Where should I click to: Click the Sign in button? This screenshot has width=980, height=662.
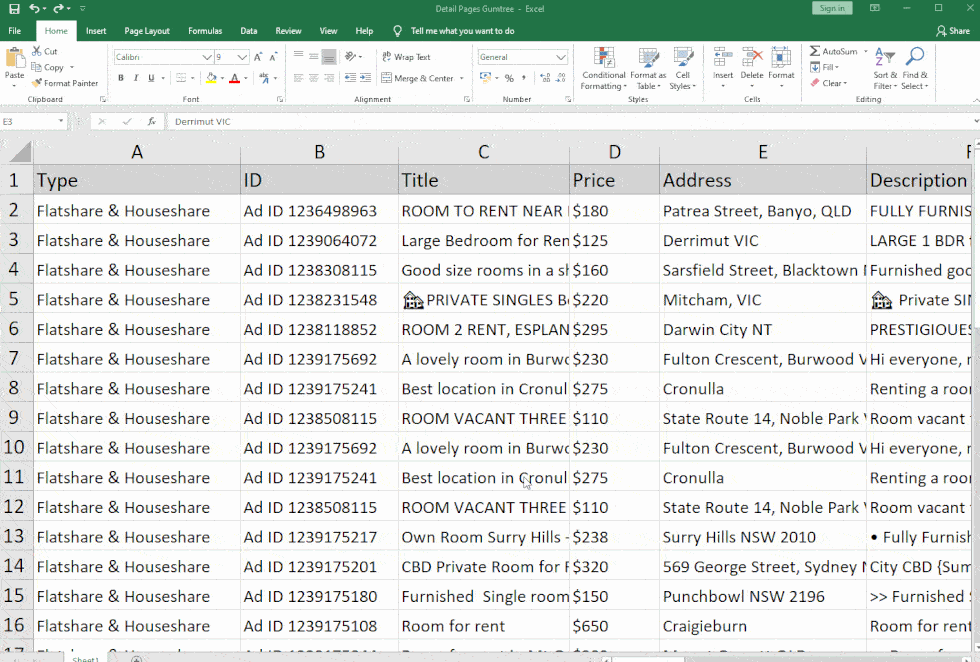[831, 8]
